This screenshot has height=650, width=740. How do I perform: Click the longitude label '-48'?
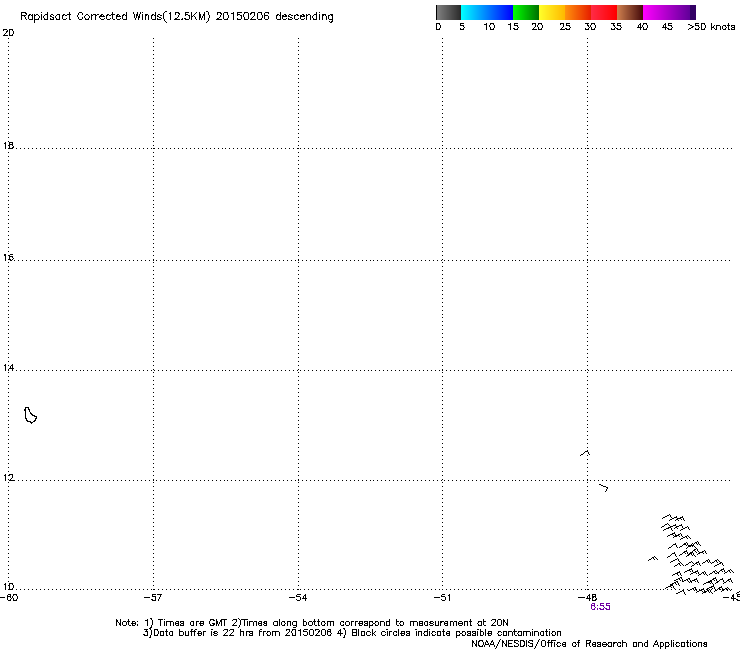pos(588,598)
